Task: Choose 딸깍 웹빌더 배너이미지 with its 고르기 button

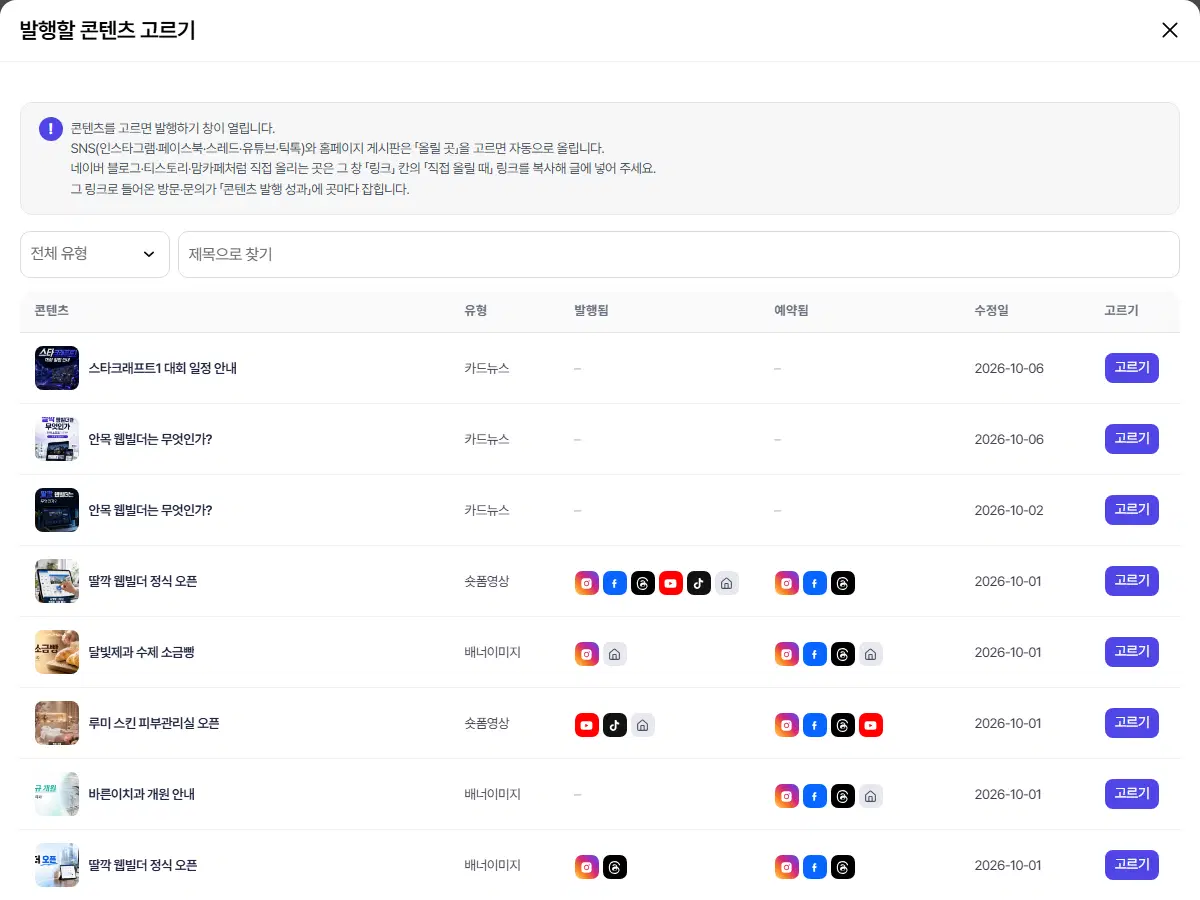Action: coord(1132,865)
